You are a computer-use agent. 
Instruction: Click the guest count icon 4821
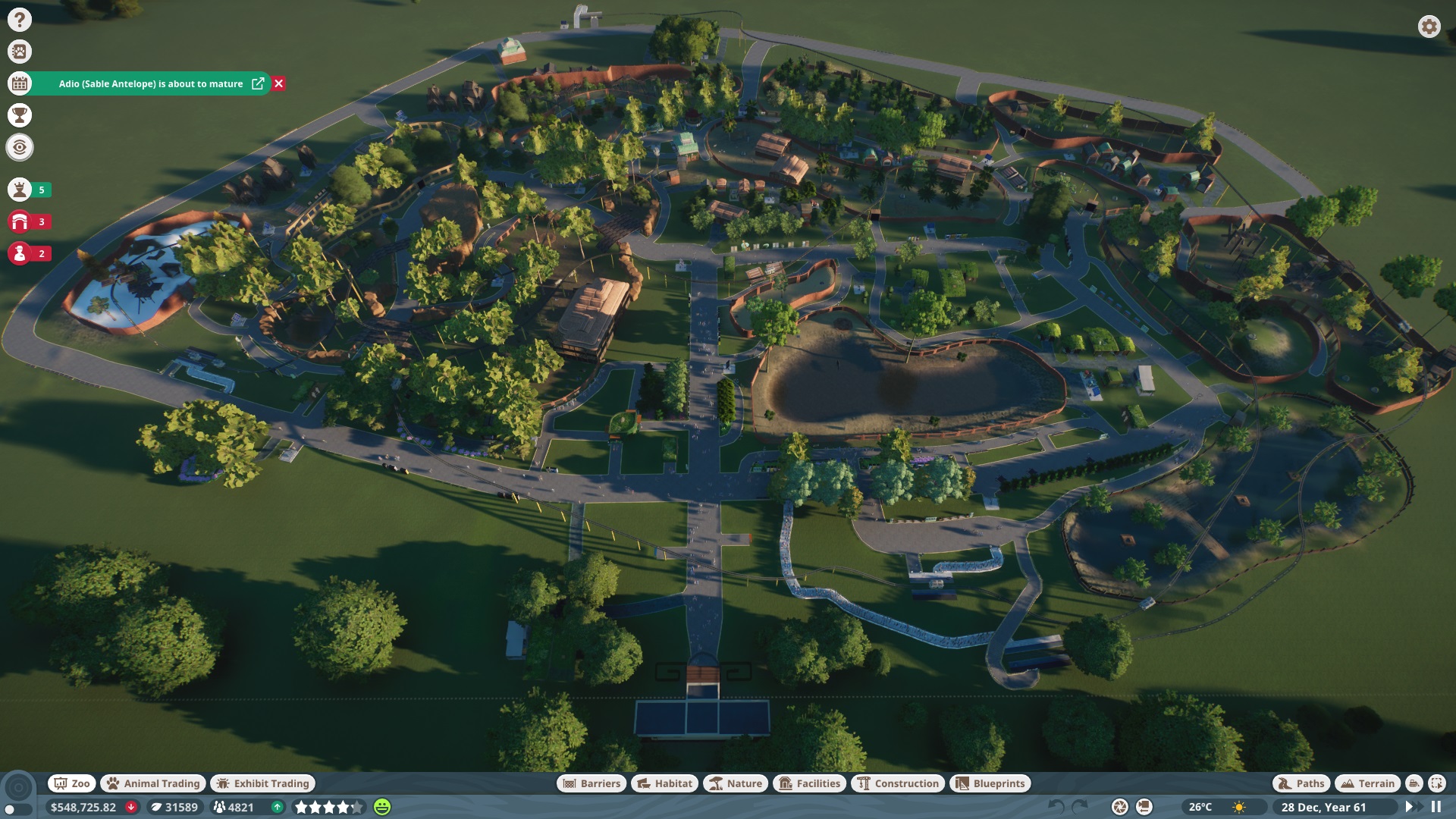[x=234, y=807]
